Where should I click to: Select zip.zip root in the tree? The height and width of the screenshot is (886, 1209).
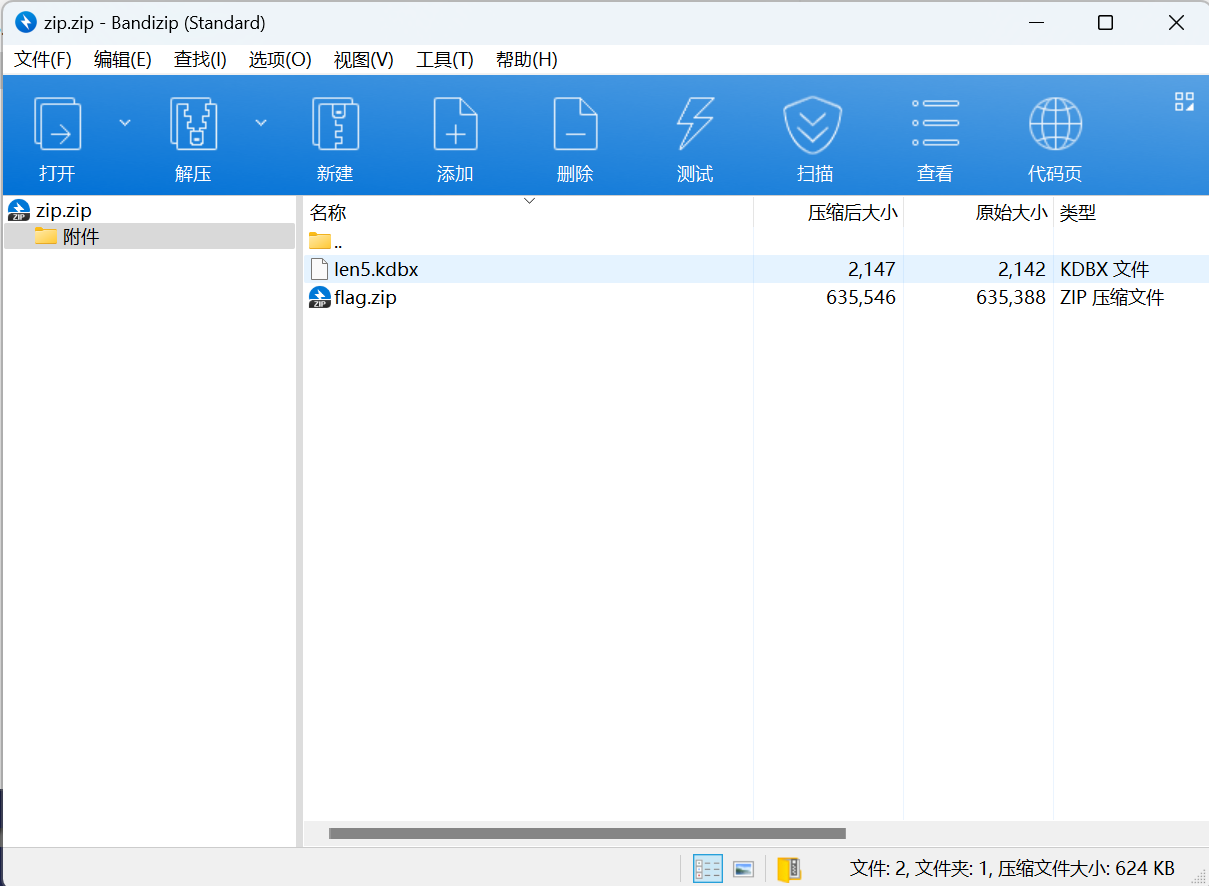coord(63,211)
